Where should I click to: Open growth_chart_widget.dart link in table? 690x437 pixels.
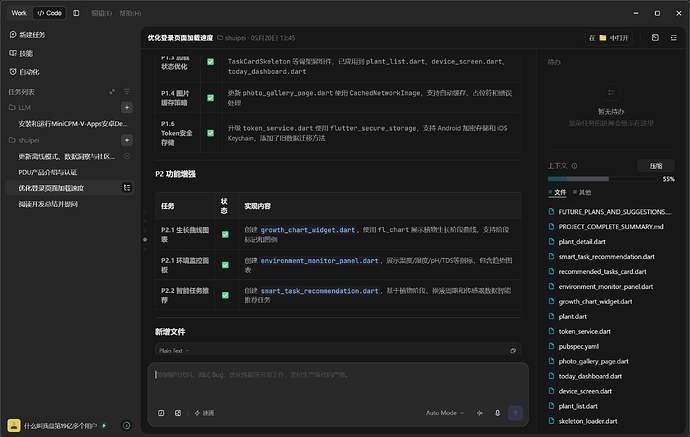[x=308, y=230]
